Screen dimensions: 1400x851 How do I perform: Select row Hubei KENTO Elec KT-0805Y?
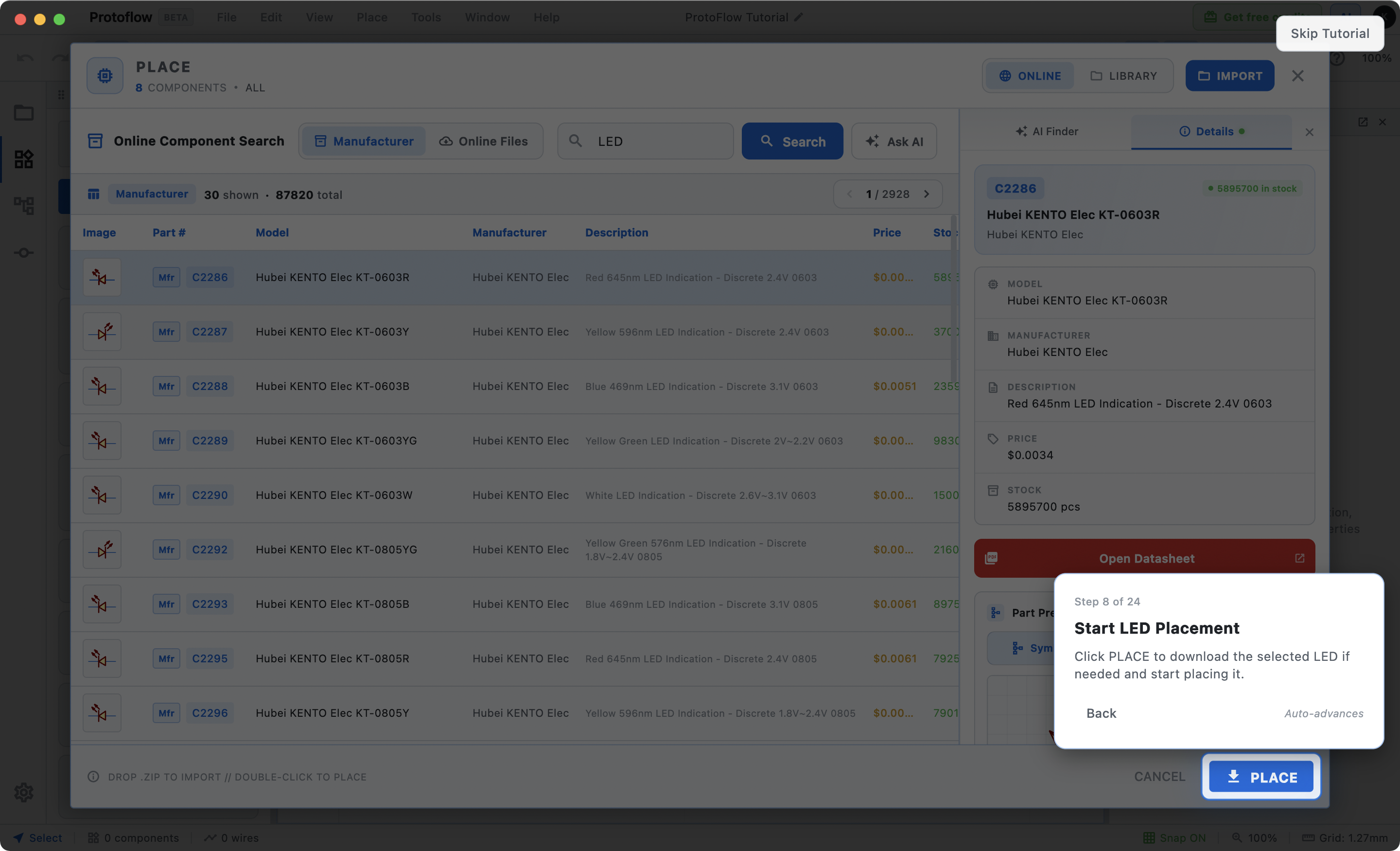515,713
